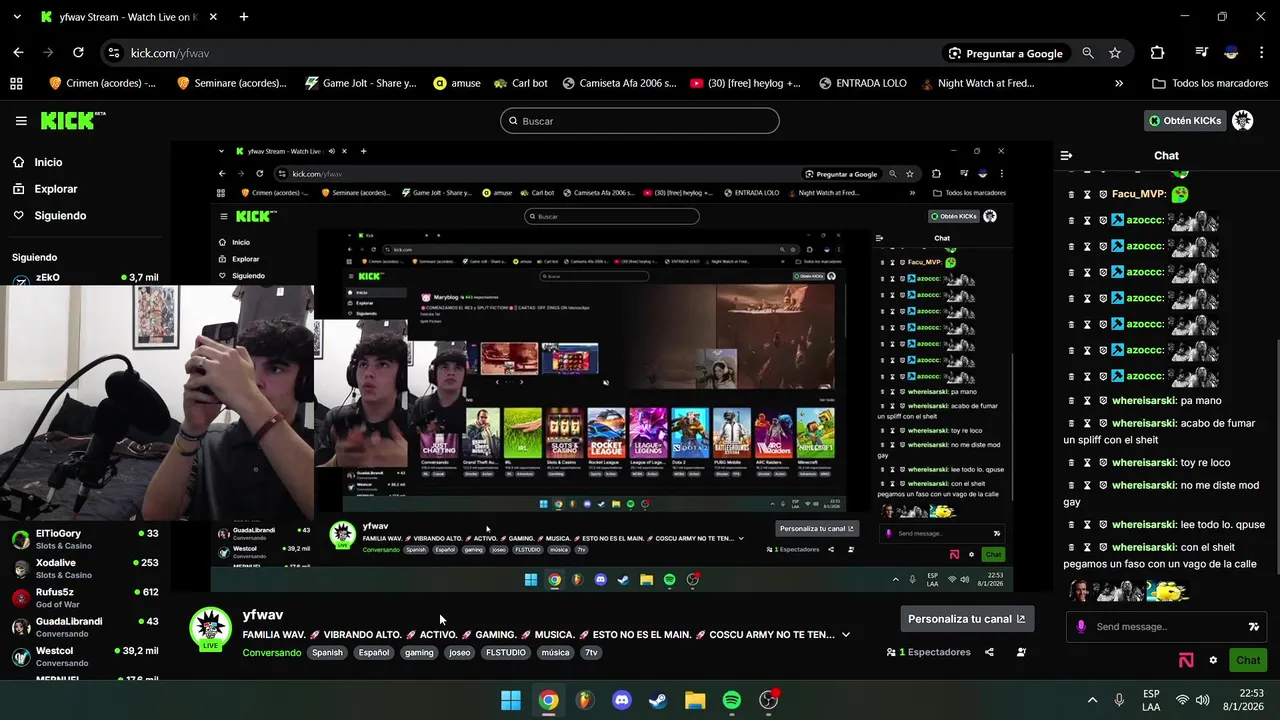Viewport: 1280px width, 720px height.
Task: Open FL Studio from the taskbar
Action: point(585,700)
